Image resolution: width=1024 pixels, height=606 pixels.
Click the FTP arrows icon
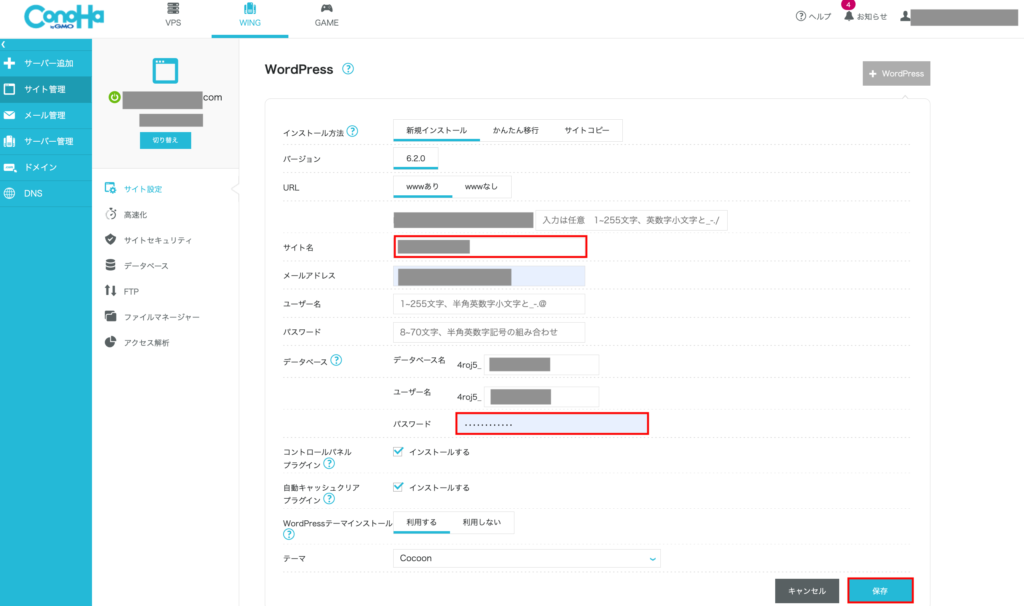[110, 291]
